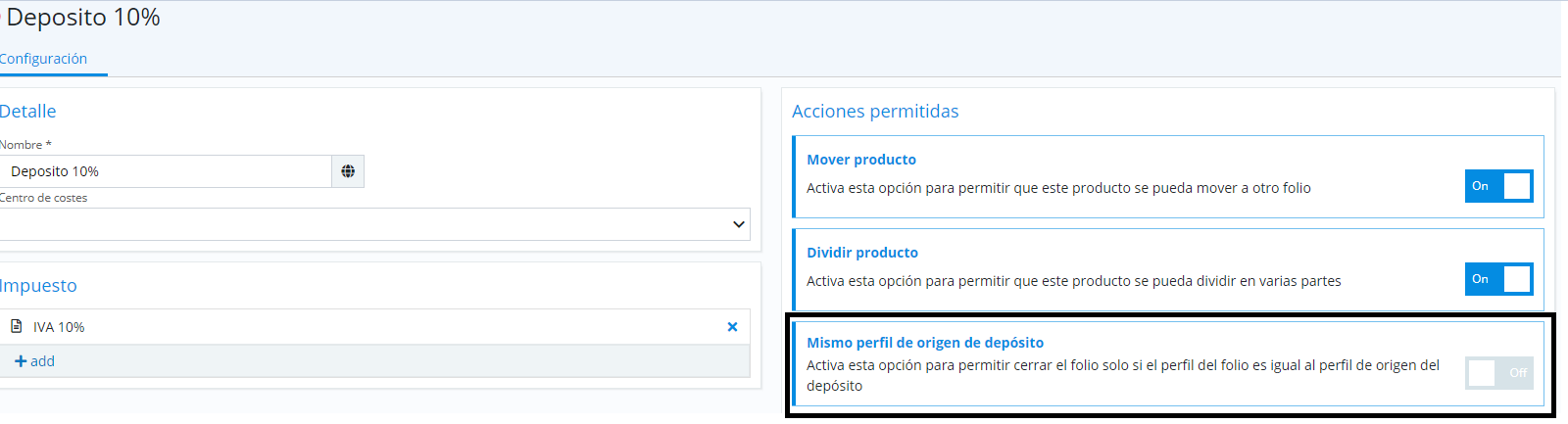The image size is (1568, 424).
Task: Click the Mover producto description text
Action: pyautogui.click(x=1058, y=188)
